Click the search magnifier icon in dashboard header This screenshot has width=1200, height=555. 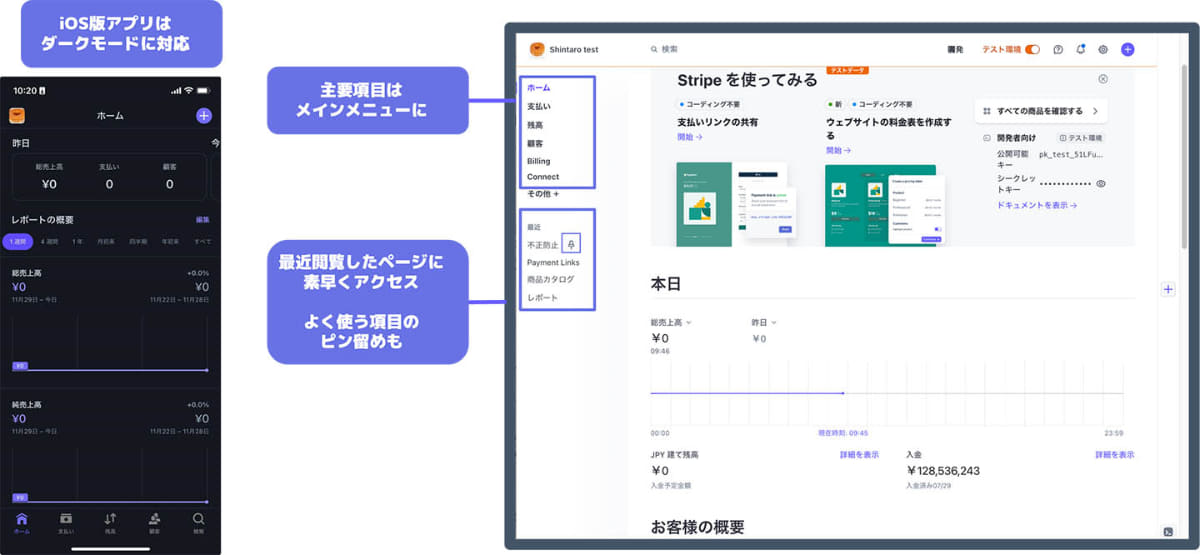(654, 49)
